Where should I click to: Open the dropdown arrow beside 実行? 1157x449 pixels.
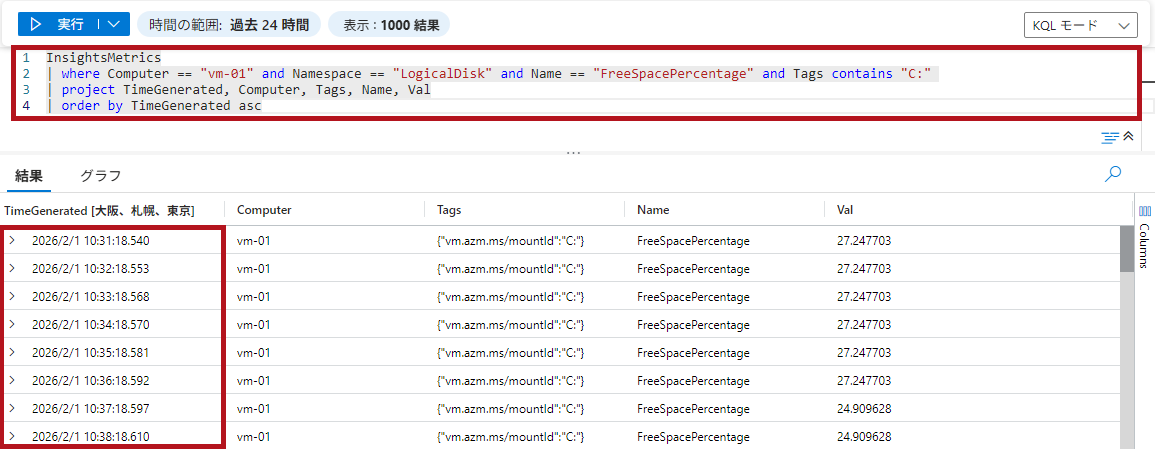click(x=115, y=24)
